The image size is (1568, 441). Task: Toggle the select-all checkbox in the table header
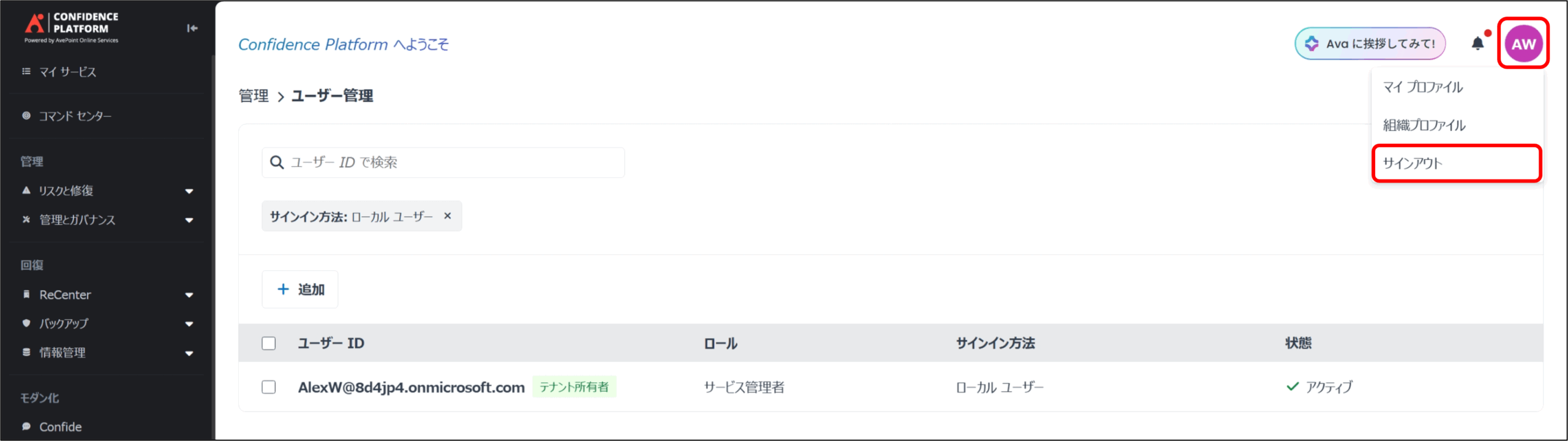pyautogui.click(x=268, y=343)
